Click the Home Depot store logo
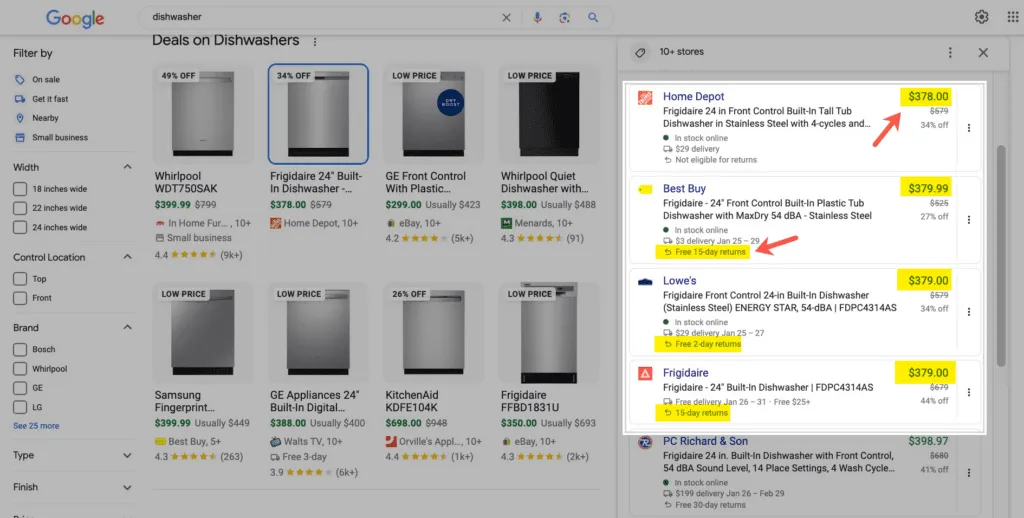The width and height of the screenshot is (1024, 518). point(645,97)
